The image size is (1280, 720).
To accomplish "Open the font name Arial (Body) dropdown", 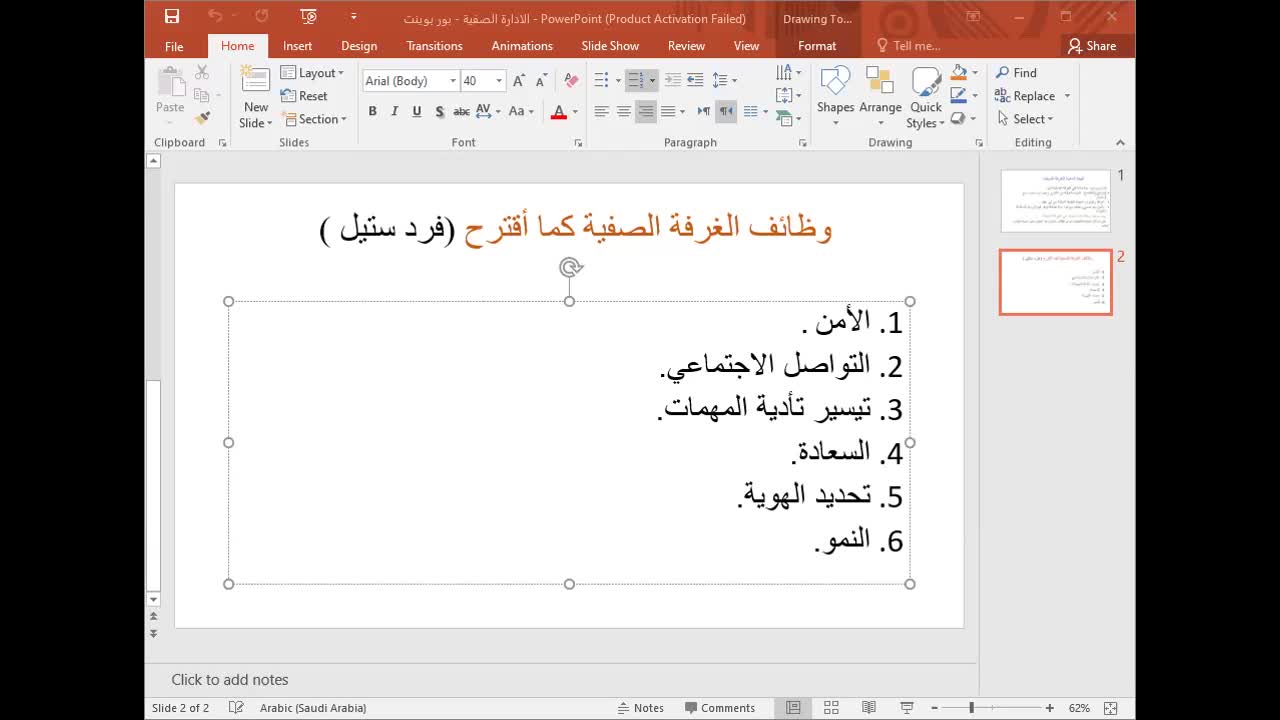I will click(453, 81).
